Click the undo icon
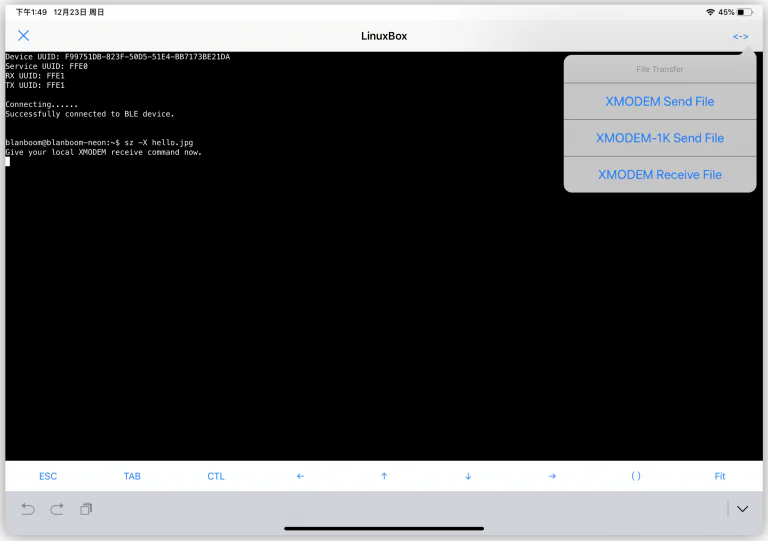 (28, 509)
